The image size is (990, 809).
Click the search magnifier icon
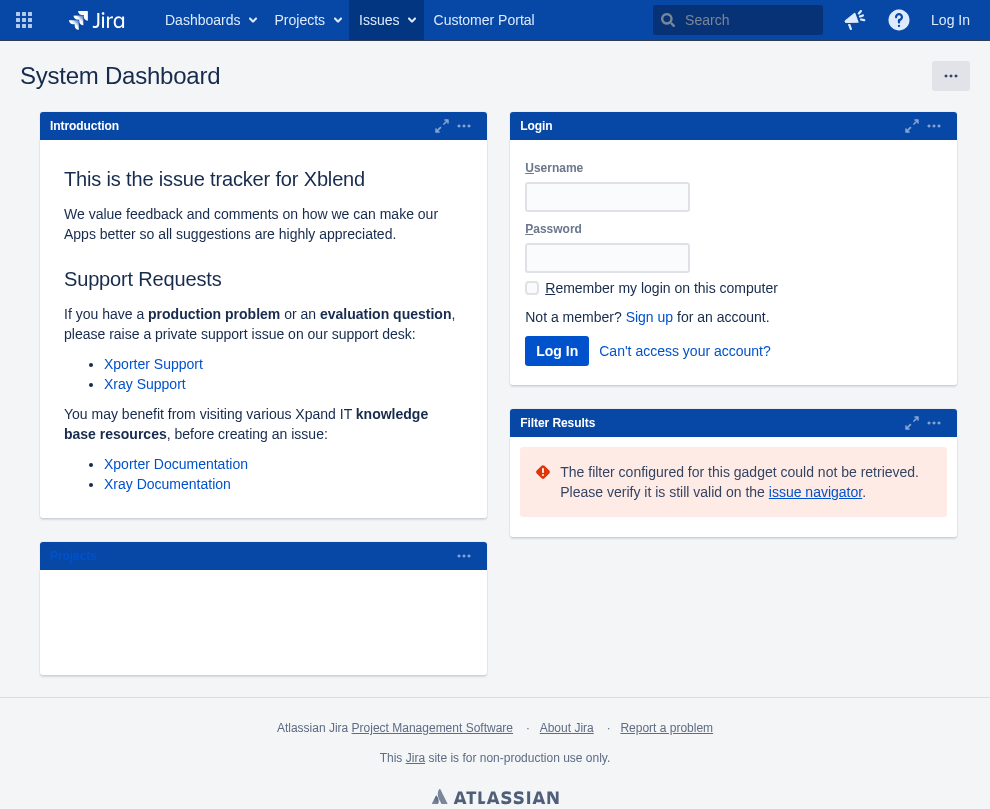(x=667, y=20)
